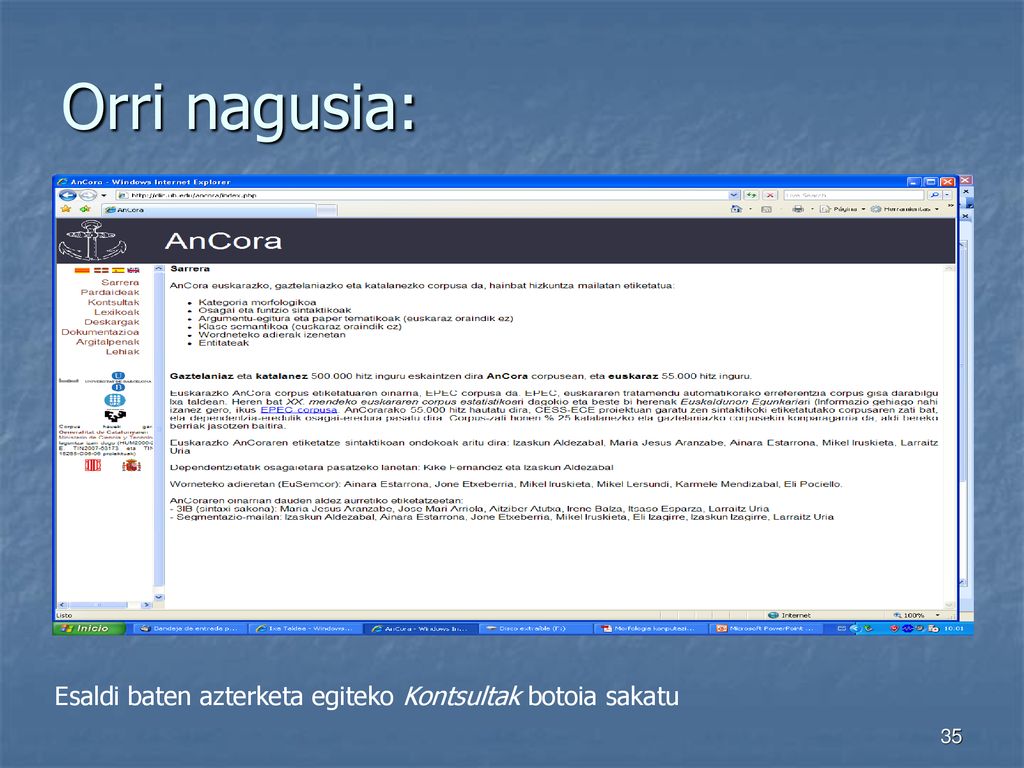Click the Universitat de Barcelona logo

[x=118, y=381]
